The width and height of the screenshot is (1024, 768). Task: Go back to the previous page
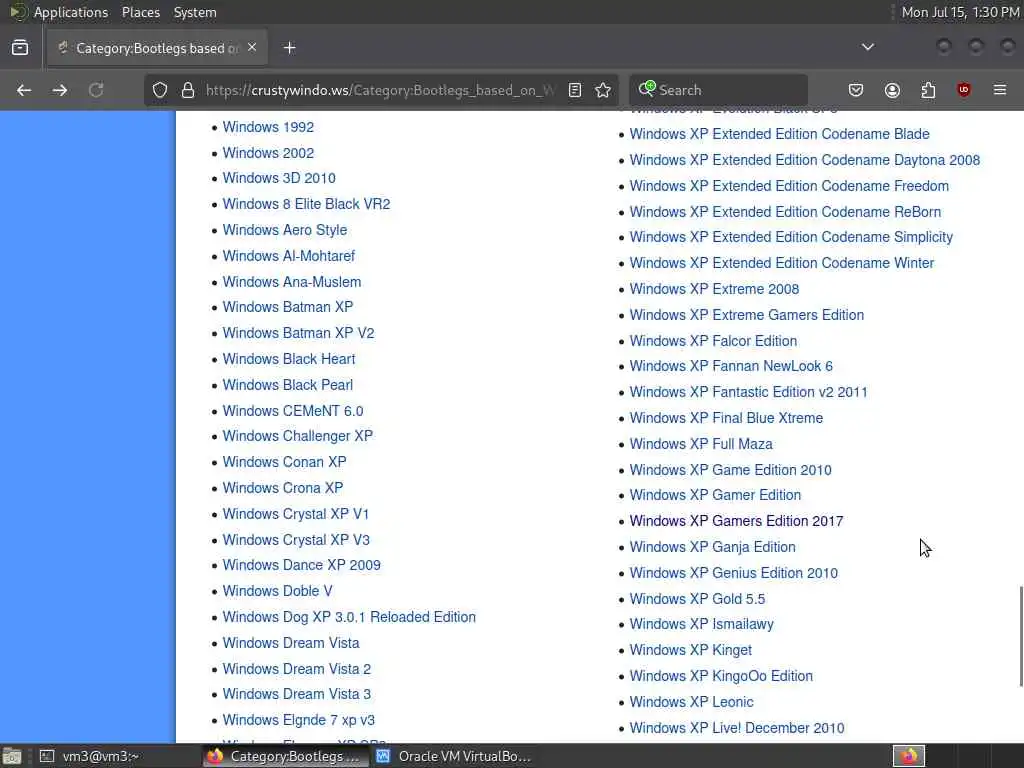point(24,90)
